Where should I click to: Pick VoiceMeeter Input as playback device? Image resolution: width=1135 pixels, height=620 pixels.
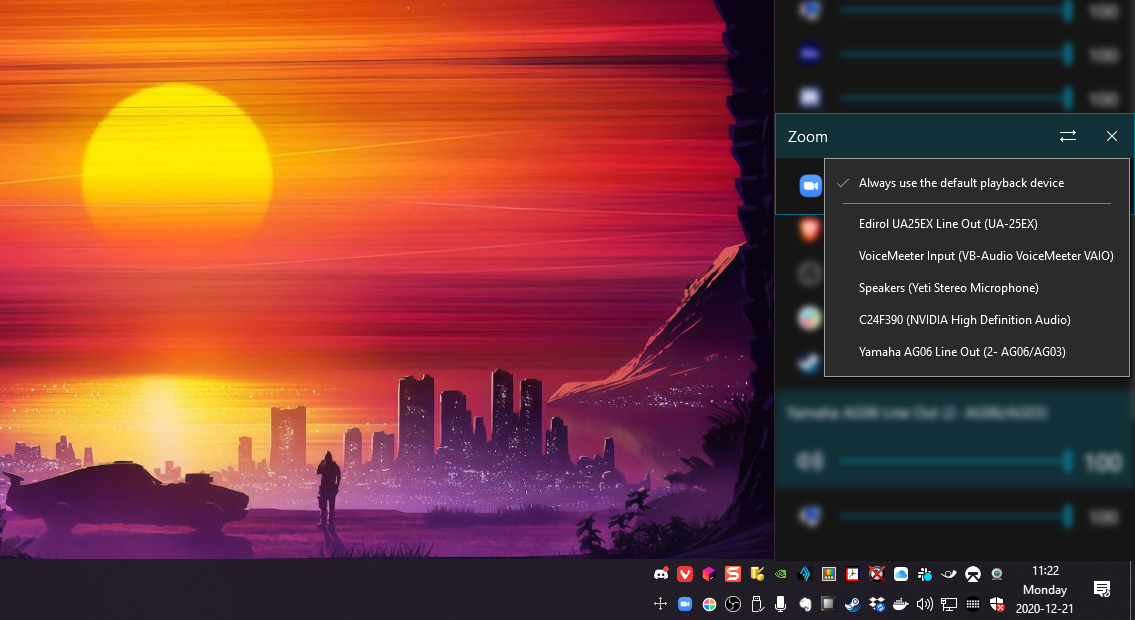[976, 255]
